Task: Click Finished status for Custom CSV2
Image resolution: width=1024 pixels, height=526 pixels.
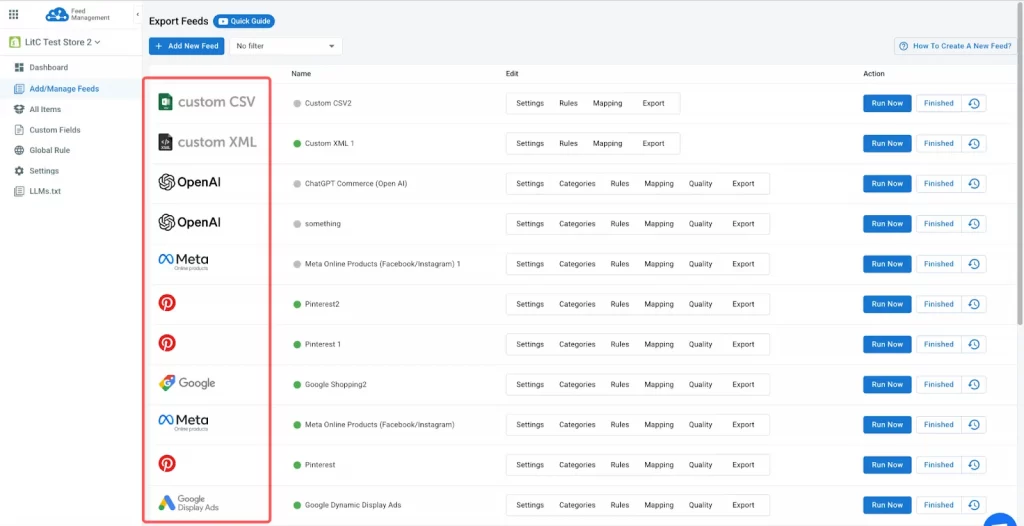Action: pos(938,103)
